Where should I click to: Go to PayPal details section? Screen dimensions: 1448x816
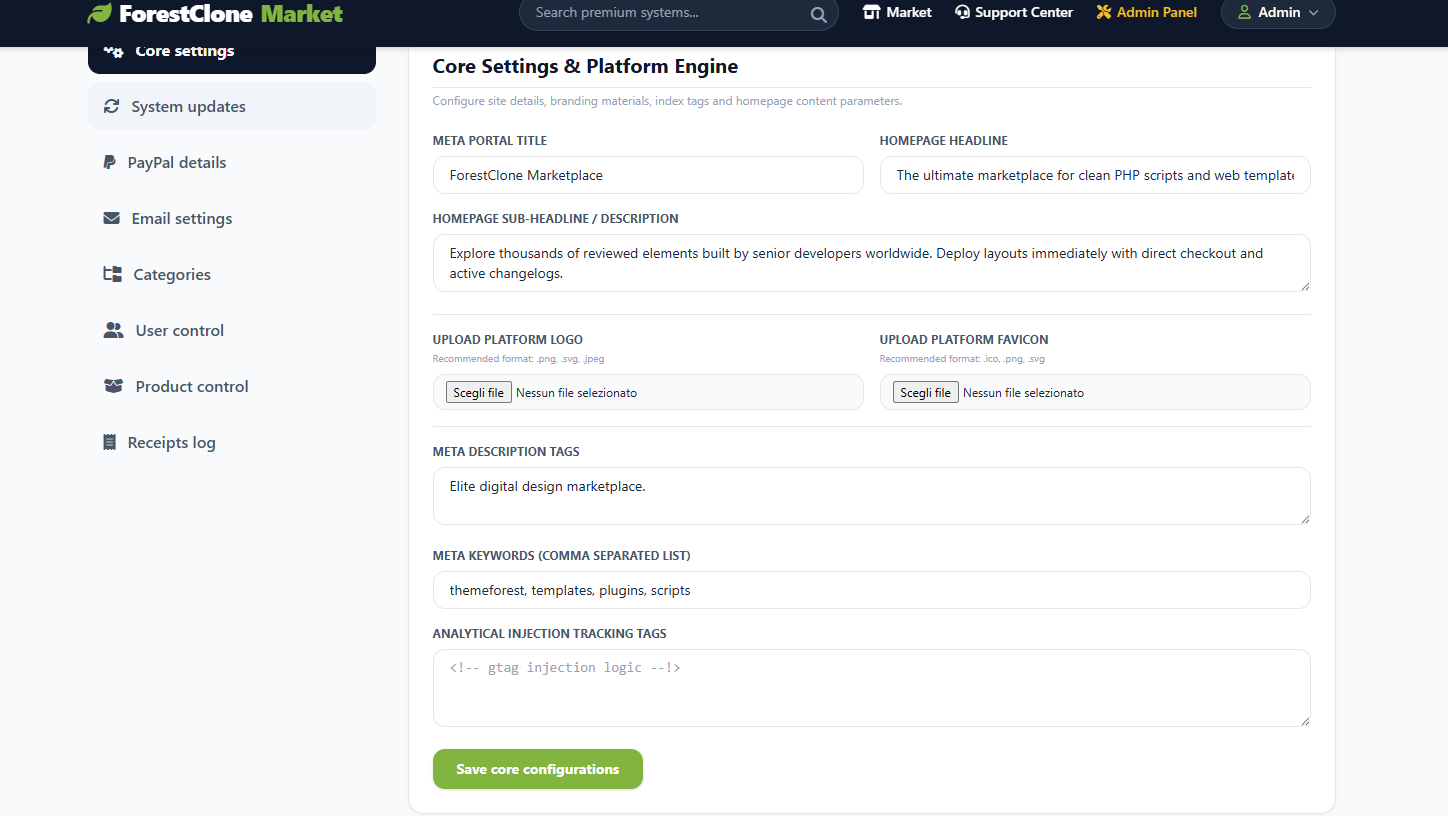pos(232,162)
